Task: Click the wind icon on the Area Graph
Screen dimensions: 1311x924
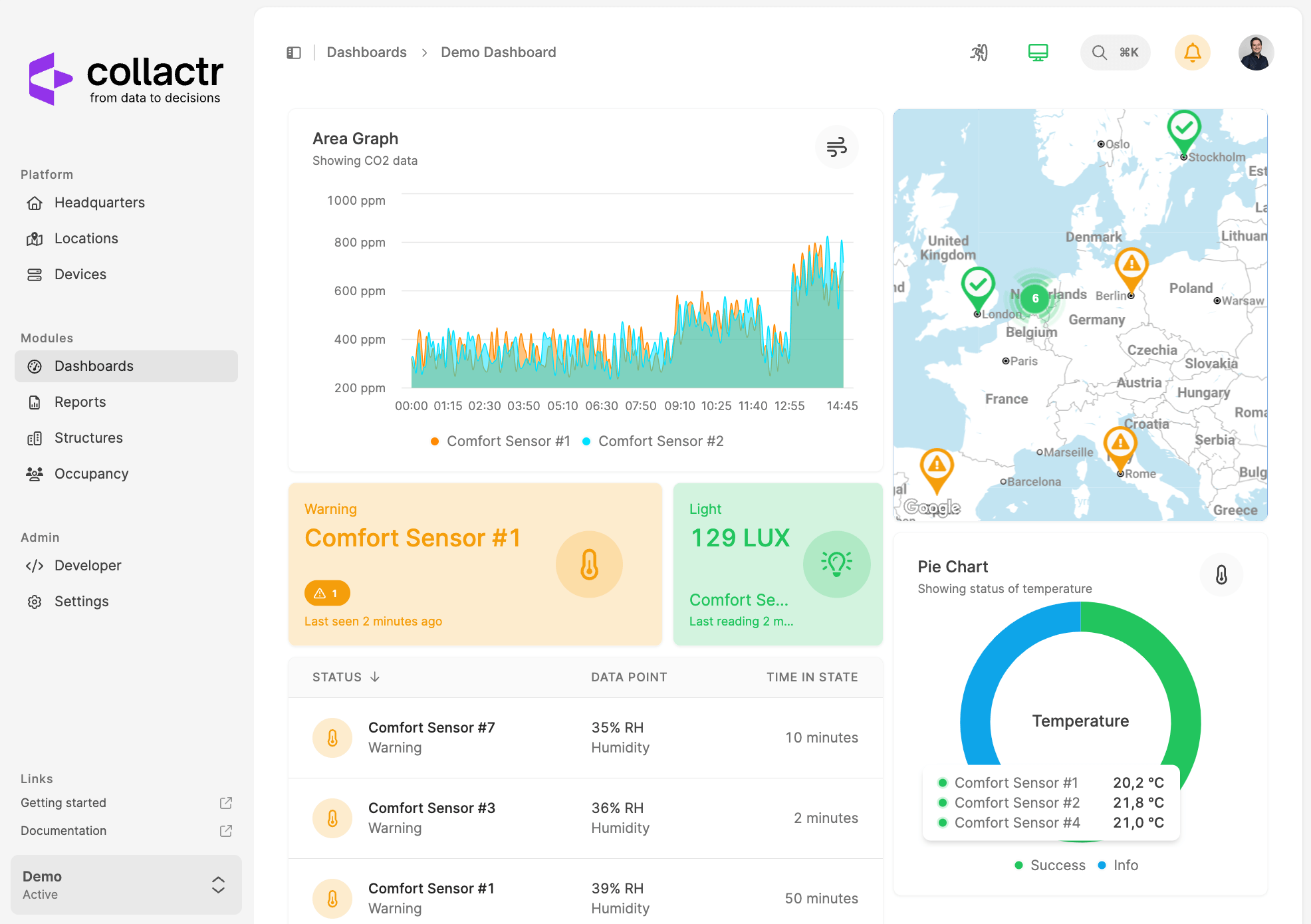Action: (x=836, y=147)
